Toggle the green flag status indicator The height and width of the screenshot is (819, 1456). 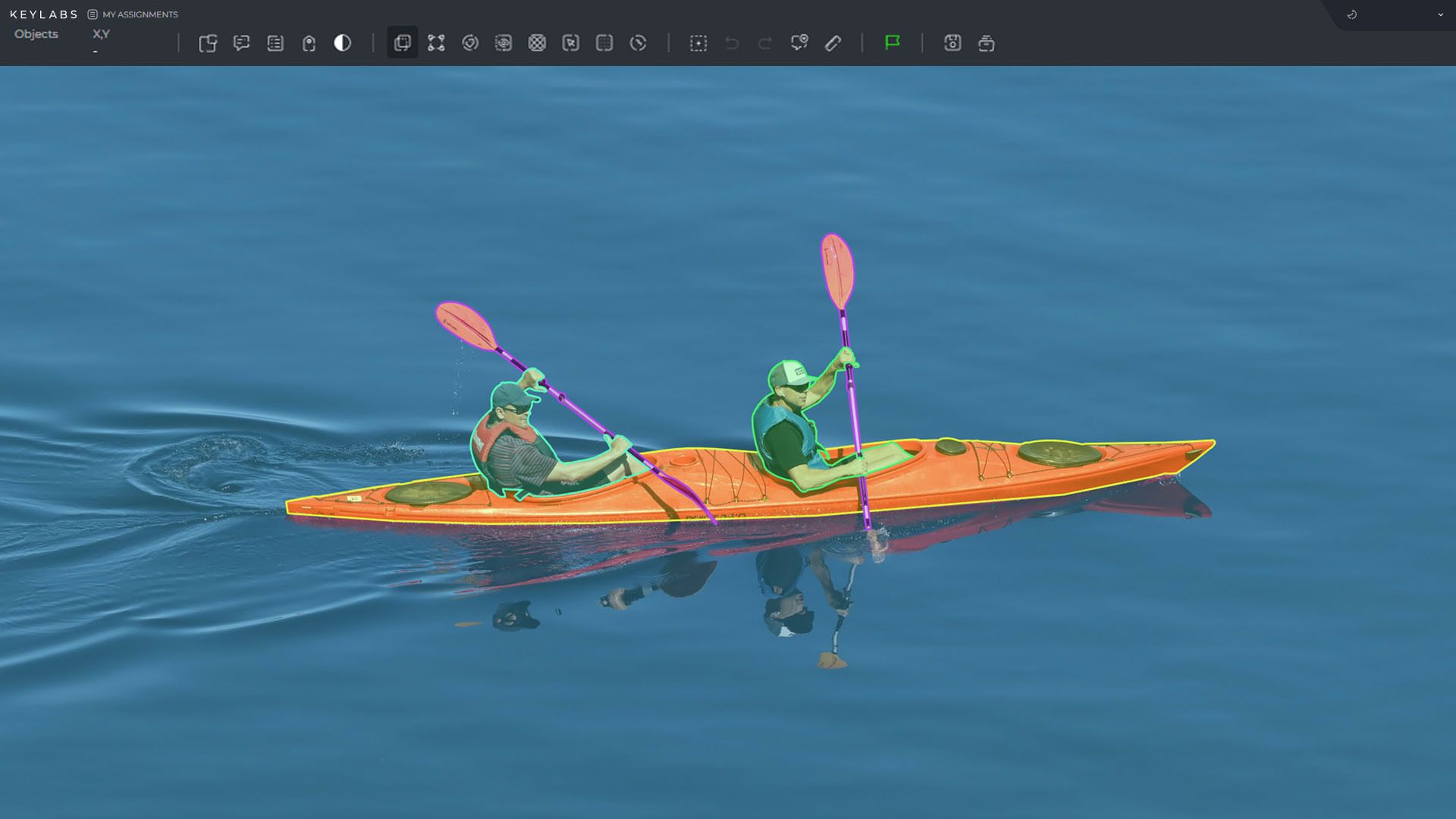pos(893,43)
